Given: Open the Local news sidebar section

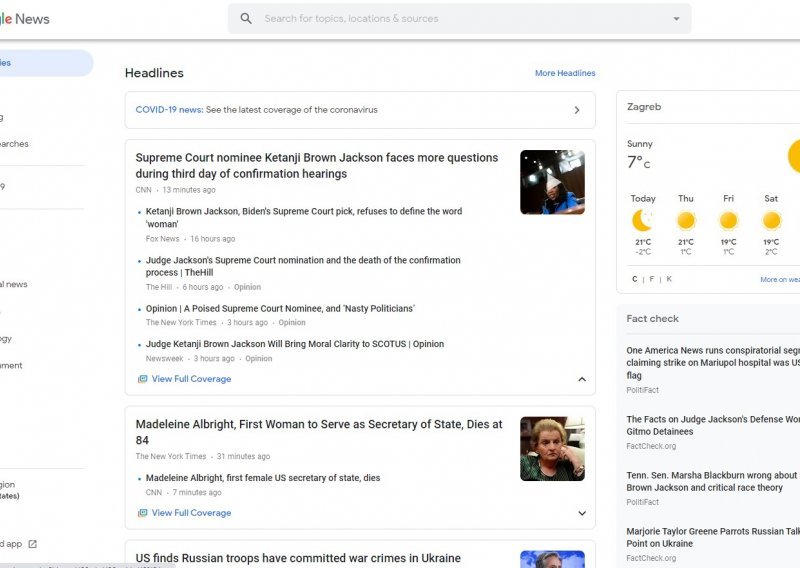Looking at the screenshot, I should (14, 284).
